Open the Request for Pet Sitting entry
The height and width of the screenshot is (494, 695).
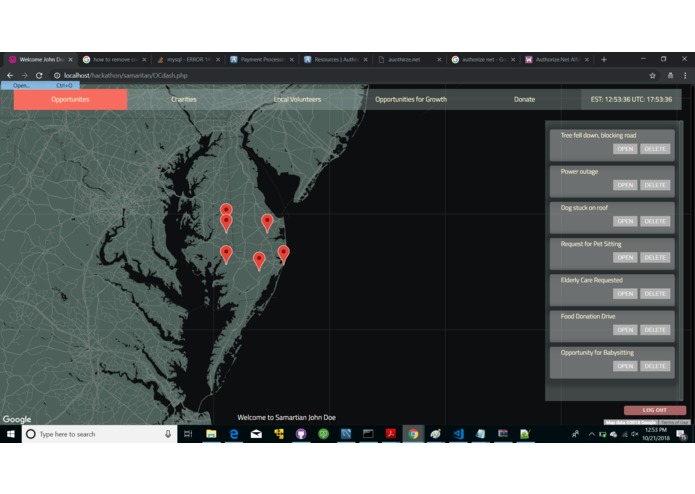tap(625, 257)
